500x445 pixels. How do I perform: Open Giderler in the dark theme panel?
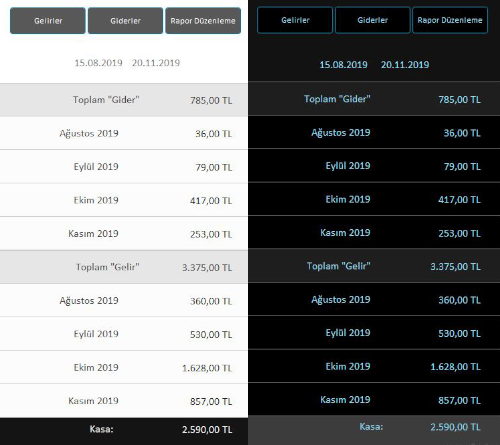pyautogui.click(x=373, y=20)
